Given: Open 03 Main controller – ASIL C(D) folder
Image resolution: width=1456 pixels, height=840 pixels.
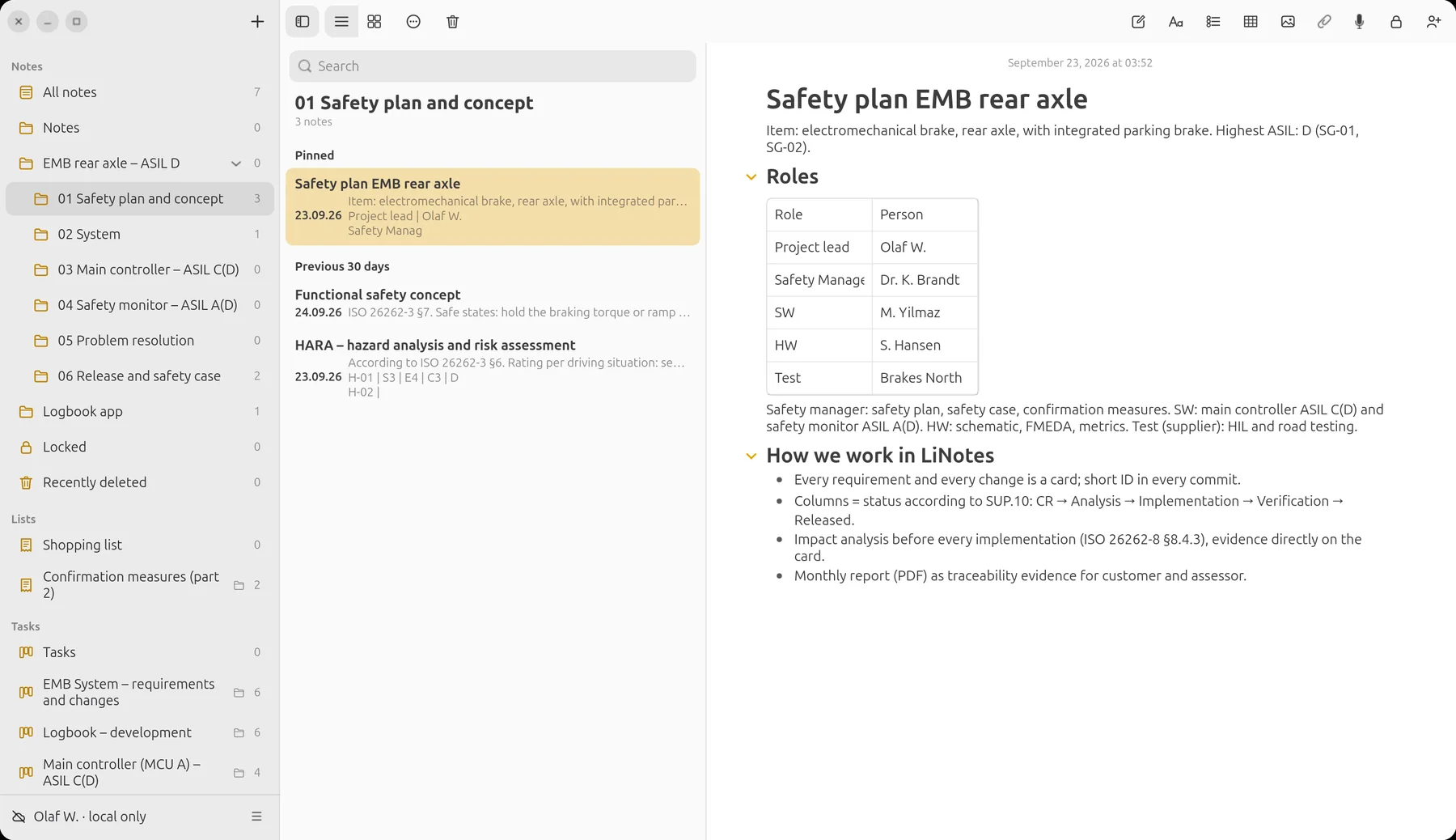Looking at the screenshot, I should pyautogui.click(x=140, y=269).
